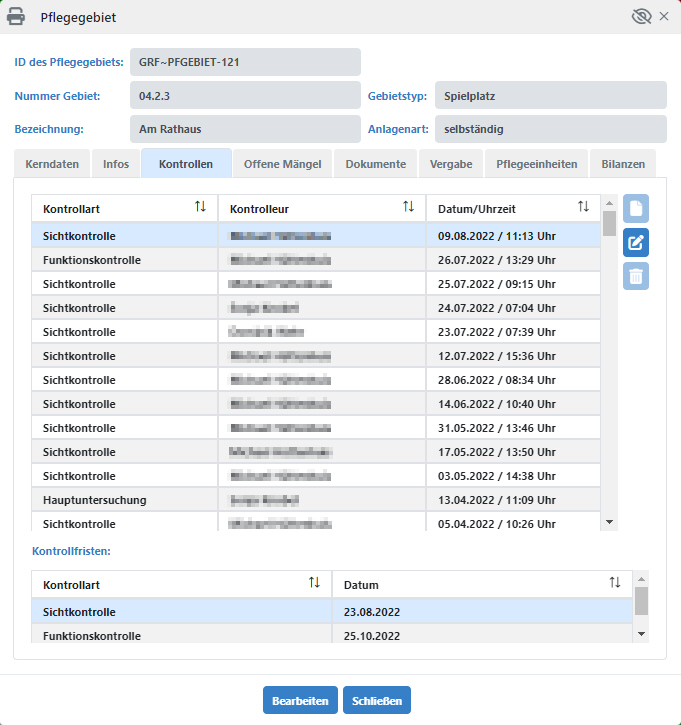This screenshot has width=681, height=725.
Task: Sort Kontrollfristen by Datum arrows
Action: coord(615,583)
